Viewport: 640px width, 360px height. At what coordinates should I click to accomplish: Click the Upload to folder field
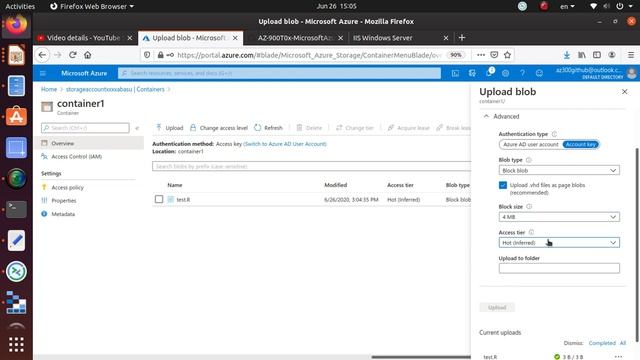point(559,268)
